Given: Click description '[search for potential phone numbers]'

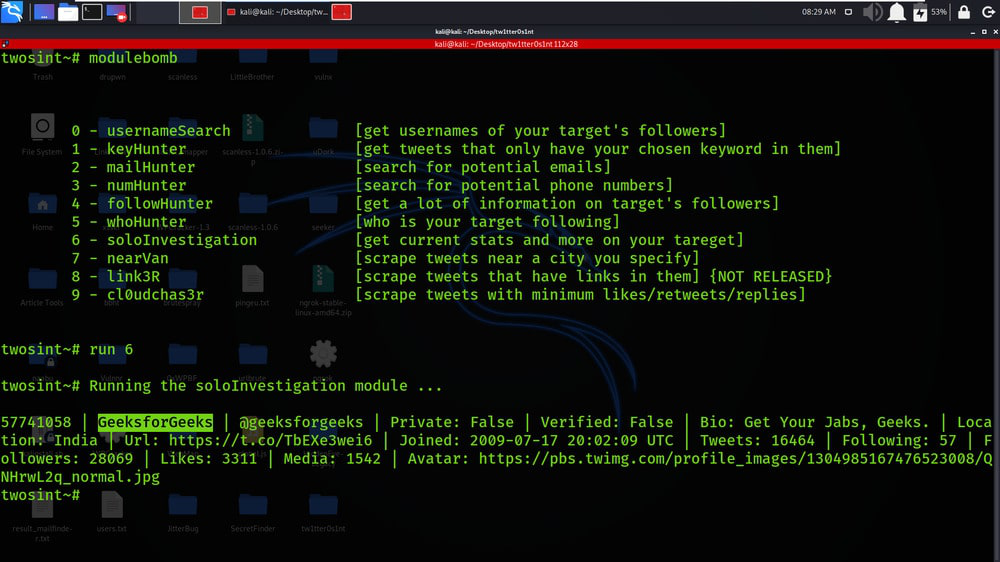Looking at the screenshot, I should click(x=514, y=186).
